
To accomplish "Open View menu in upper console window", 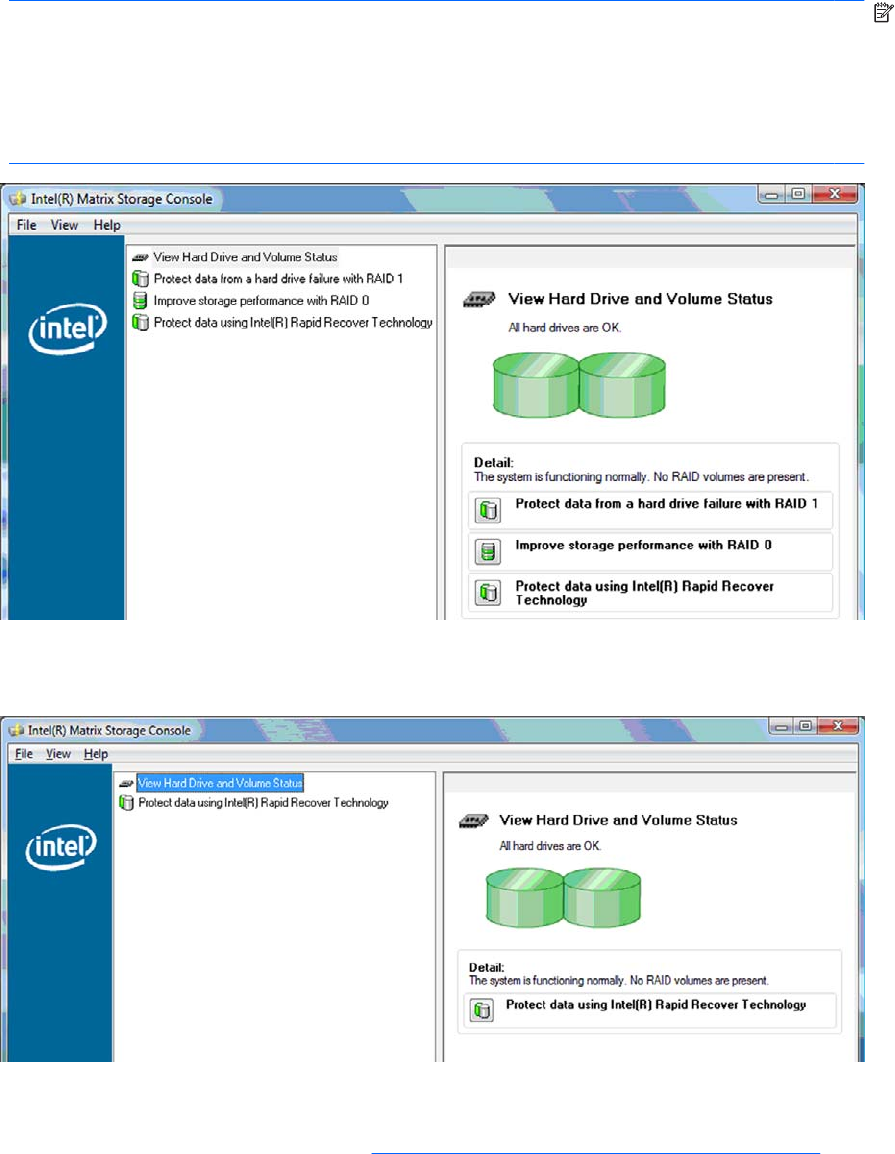I will [x=64, y=225].
